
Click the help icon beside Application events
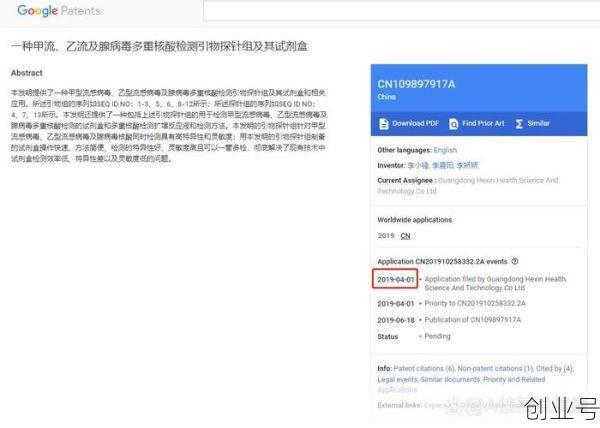coord(515,261)
